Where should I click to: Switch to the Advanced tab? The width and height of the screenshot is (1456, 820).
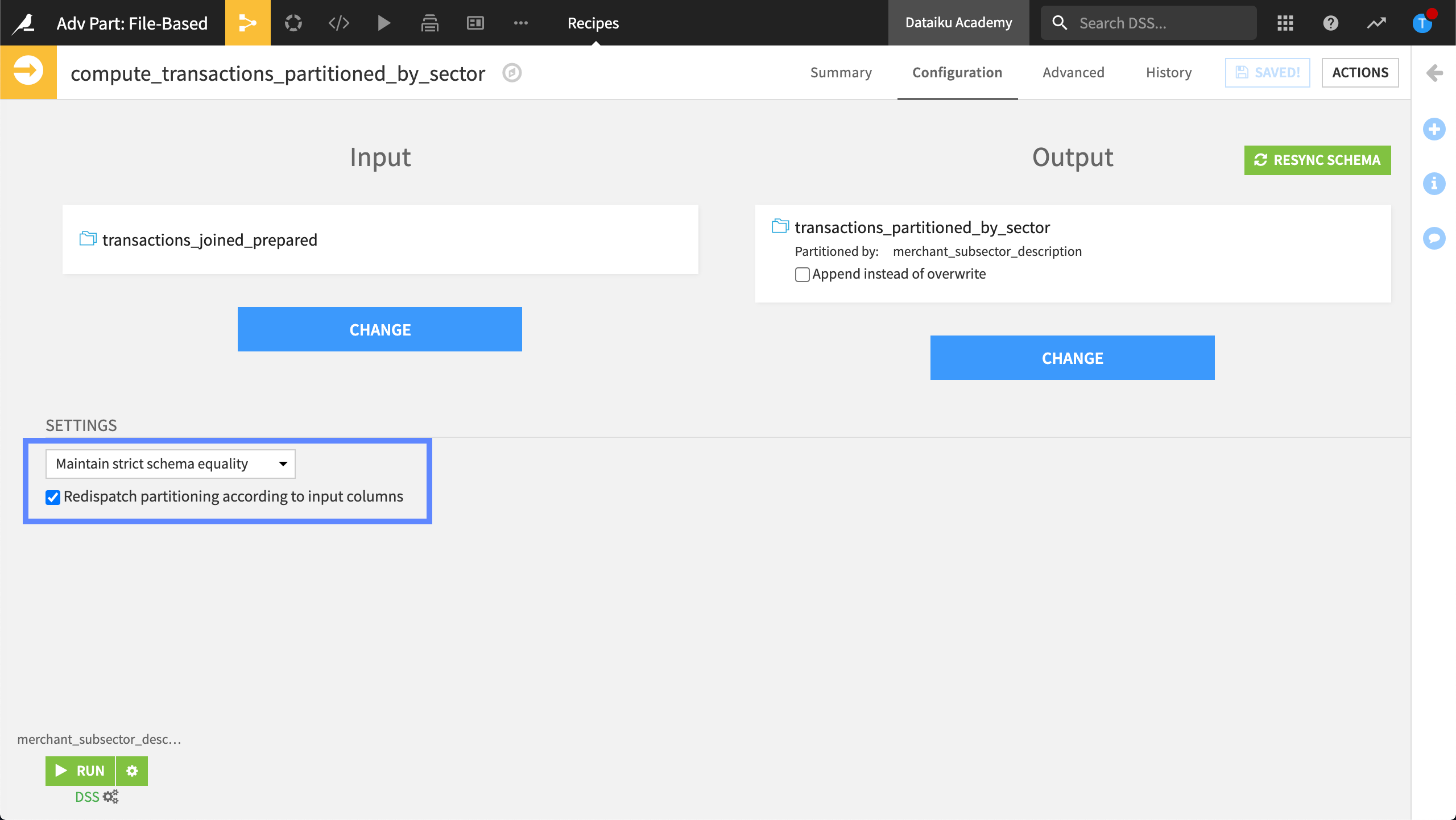coord(1073,72)
